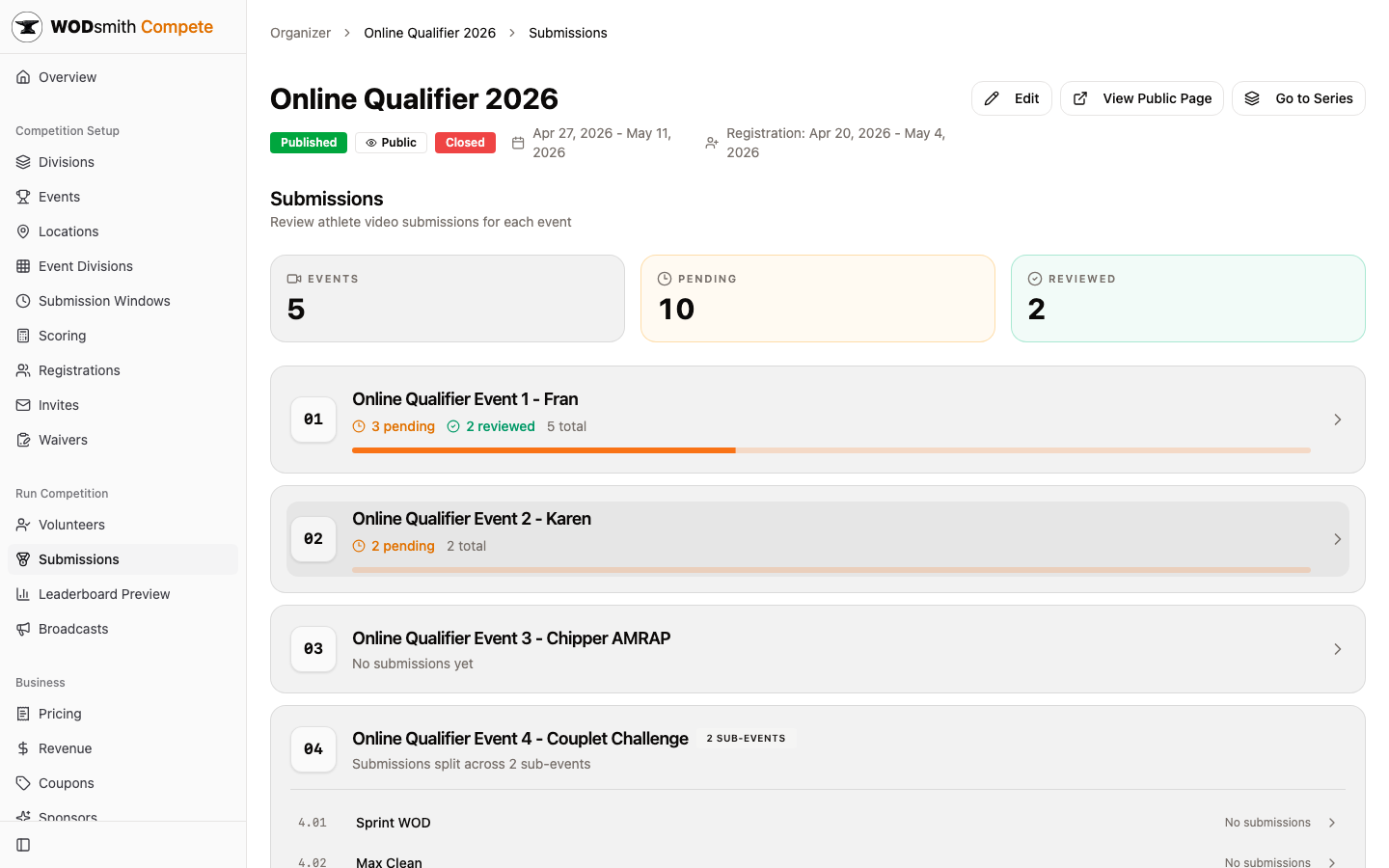The height and width of the screenshot is (868, 1389).
Task: Go to Divisions in Competition Setup
Action: tap(123, 162)
